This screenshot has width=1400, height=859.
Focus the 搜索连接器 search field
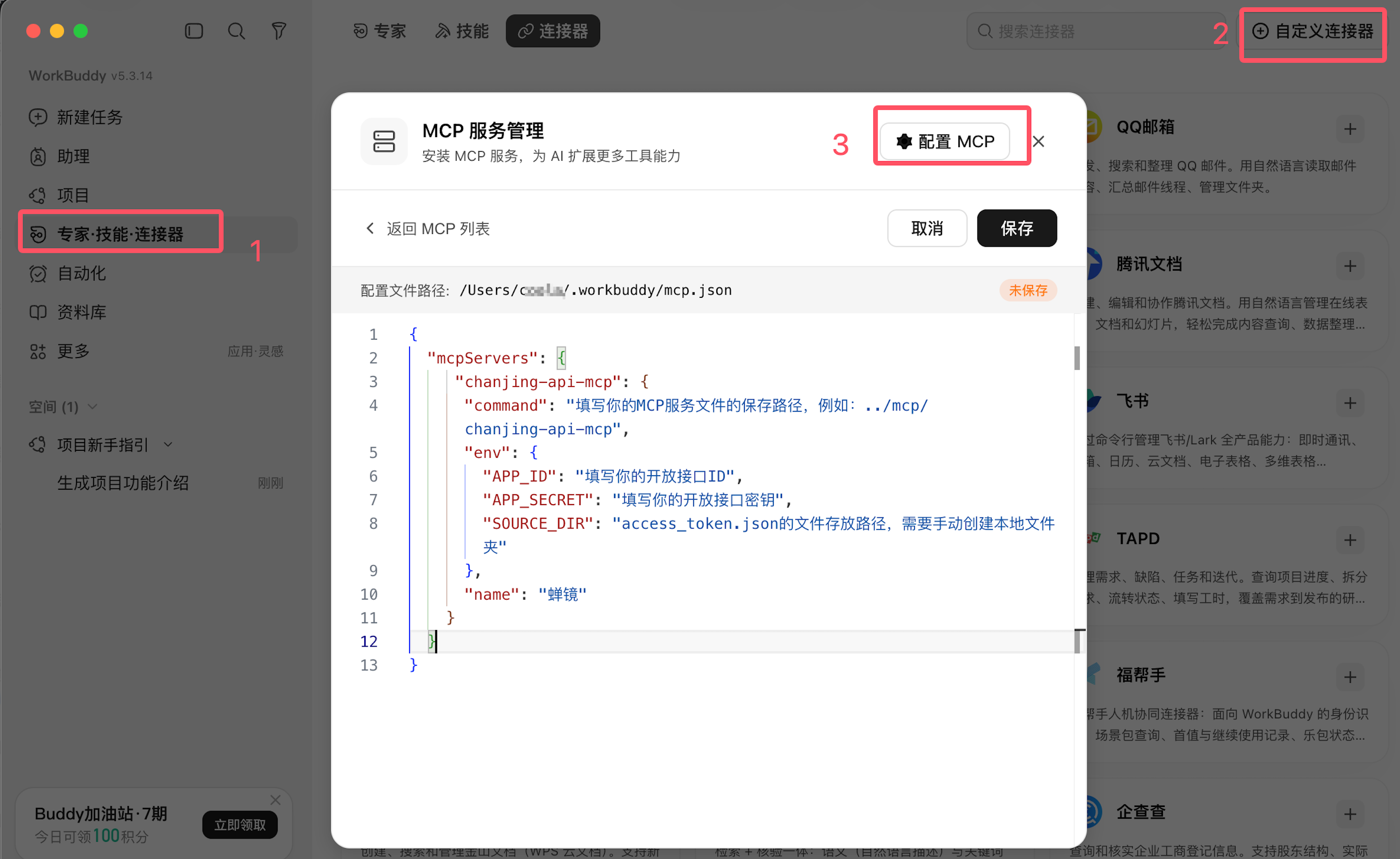tap(1096, 31)
